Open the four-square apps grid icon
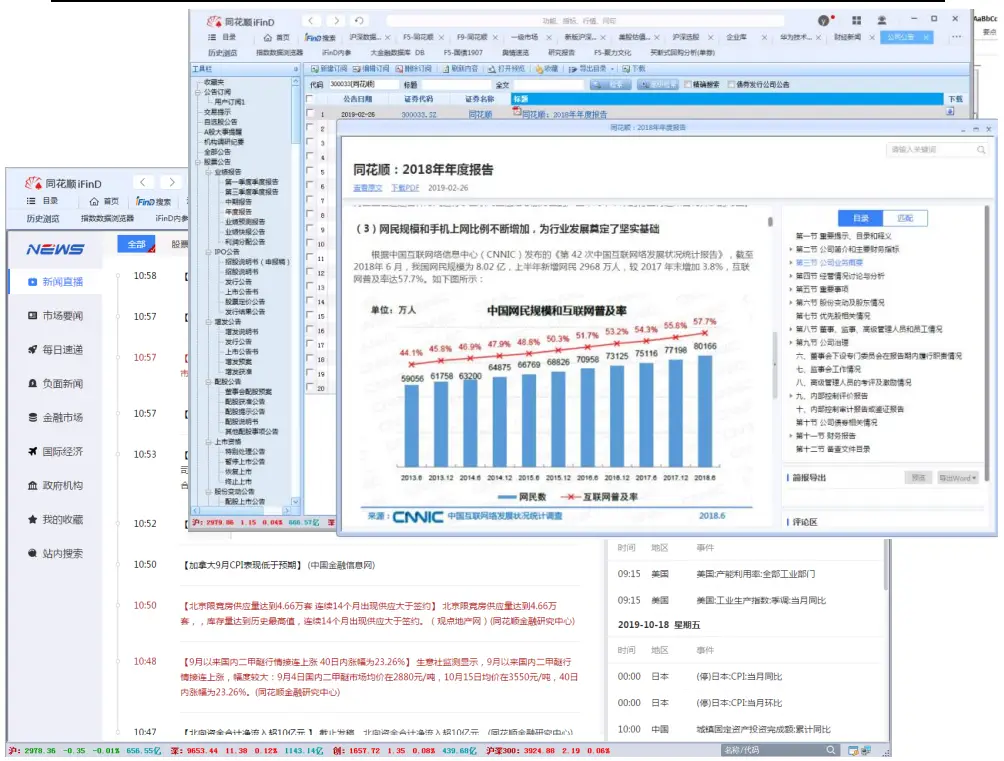Screen dimensions: 1004x761 tap(856, 20)
